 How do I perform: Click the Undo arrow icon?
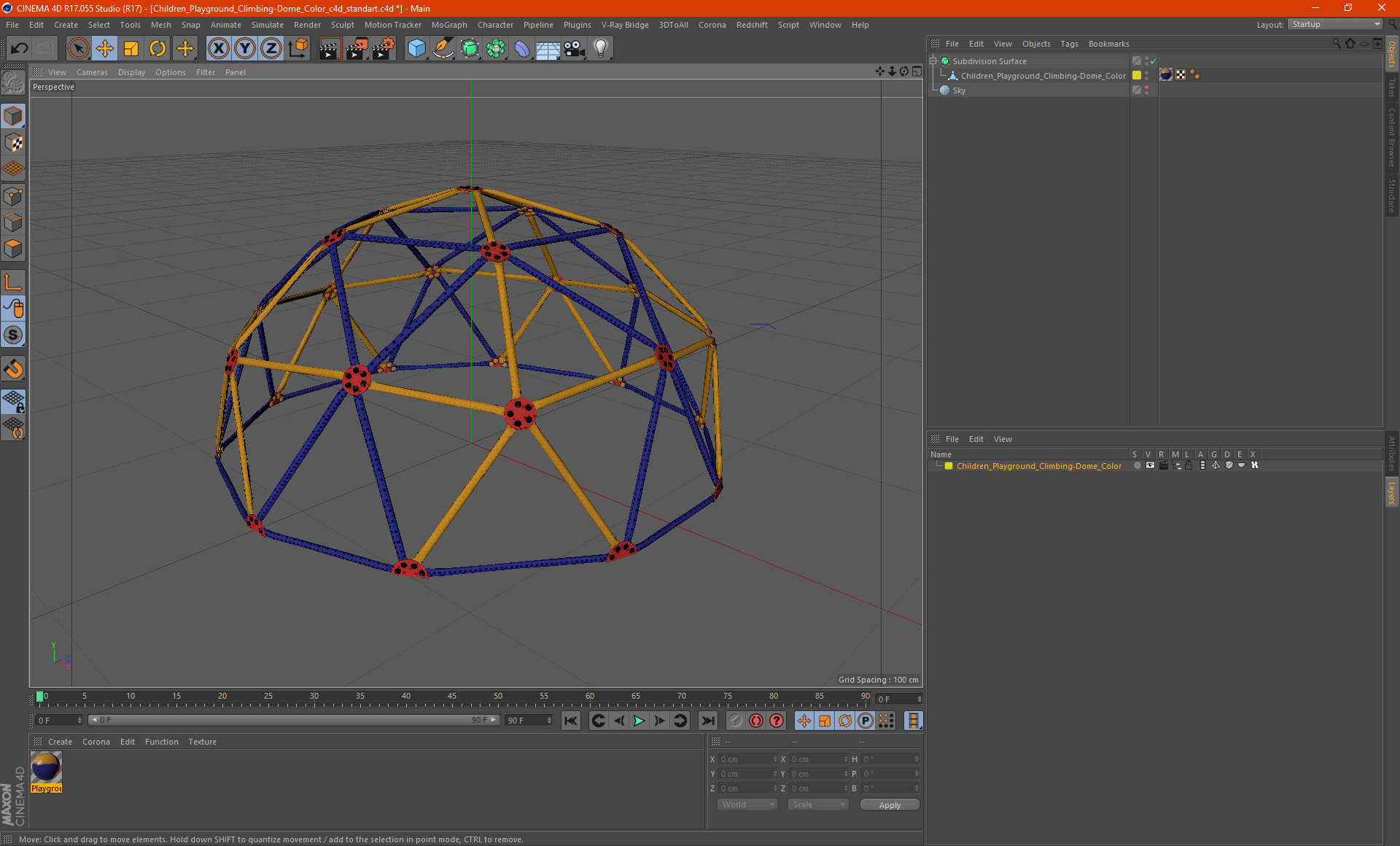click(20, 49)
